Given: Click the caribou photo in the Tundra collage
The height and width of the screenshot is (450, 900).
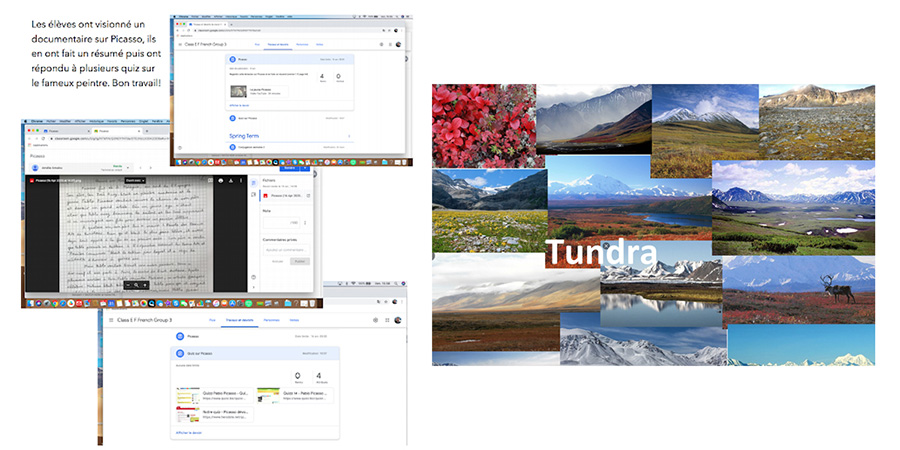Looking at the screenshot, I should coord(799,290).
